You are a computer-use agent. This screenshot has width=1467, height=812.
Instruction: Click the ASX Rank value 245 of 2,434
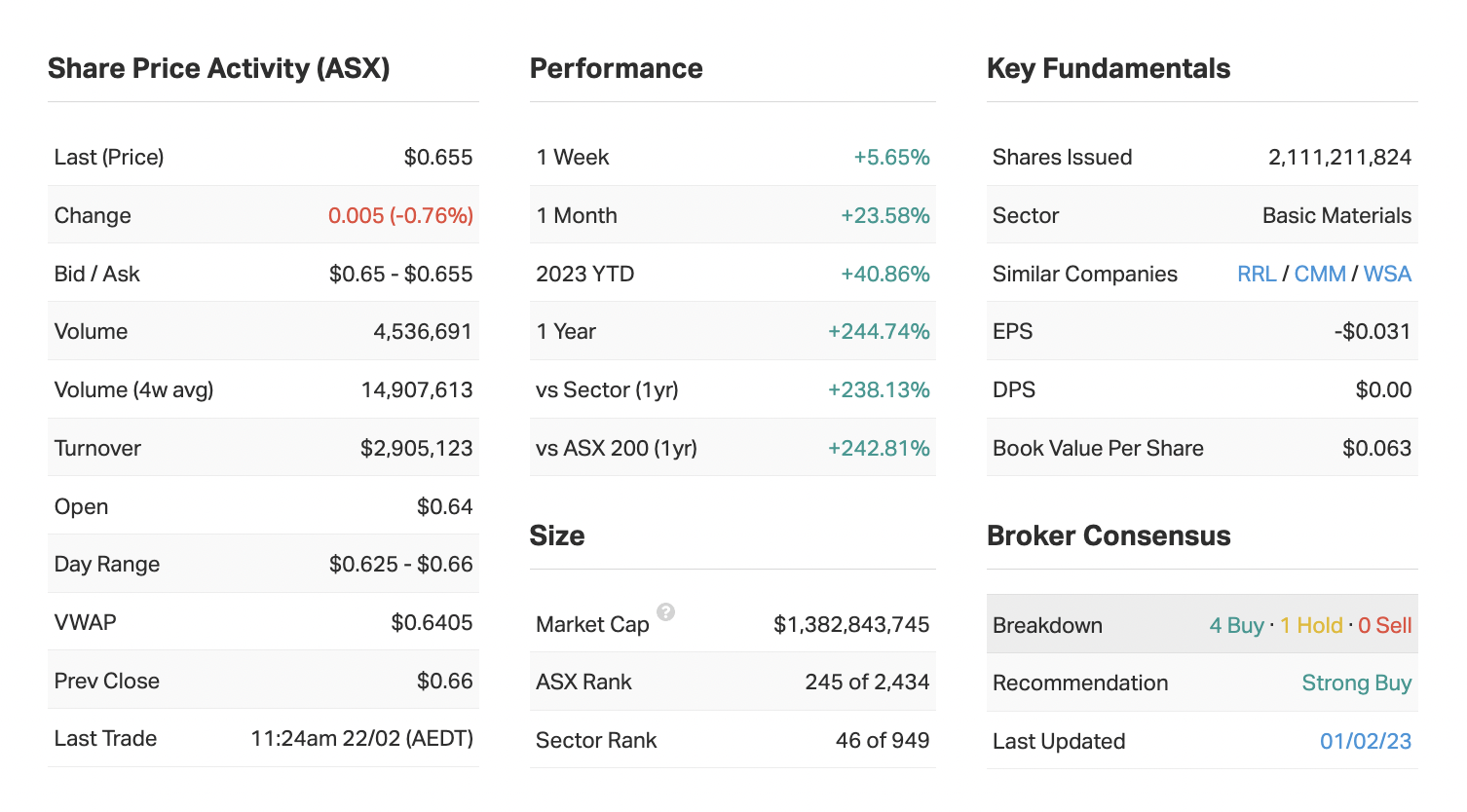coord(867,682)
